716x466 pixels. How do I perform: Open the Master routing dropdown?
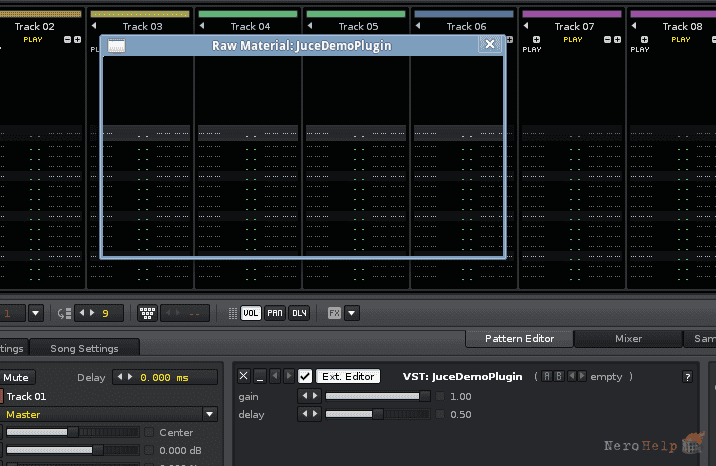pos(210,414)
